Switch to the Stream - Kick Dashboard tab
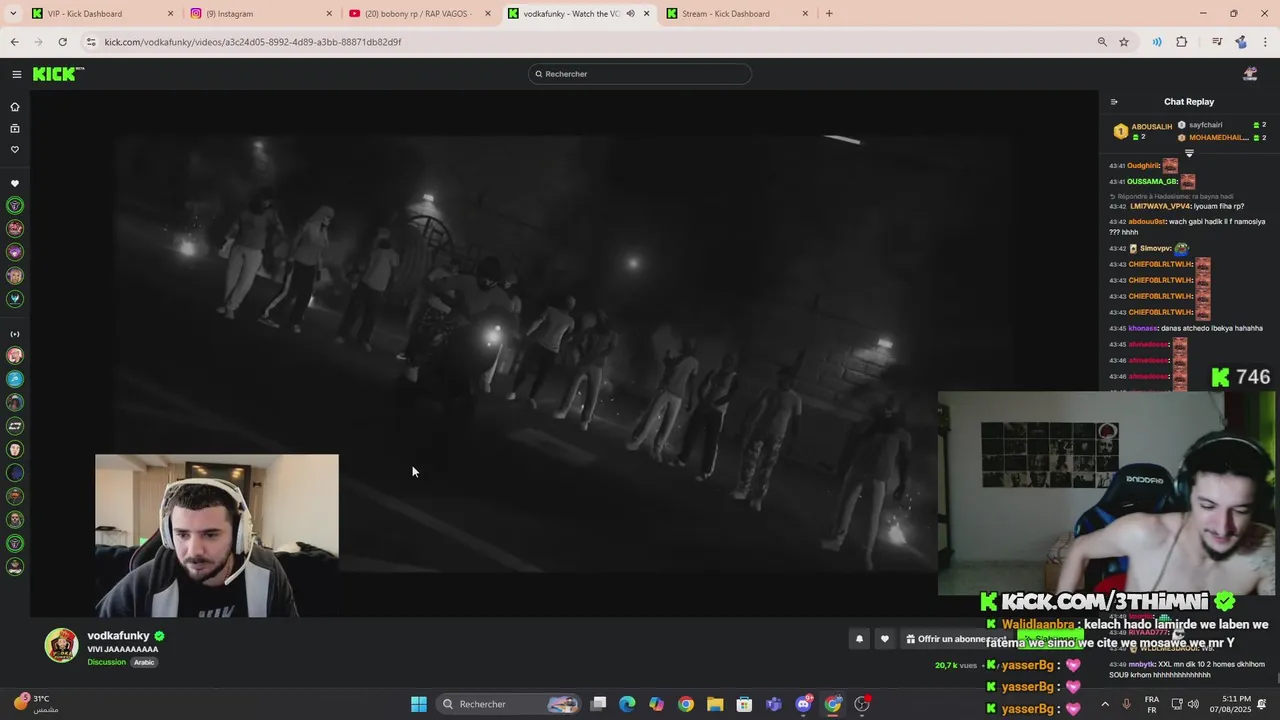1280x720 pixels. [738, 14]
